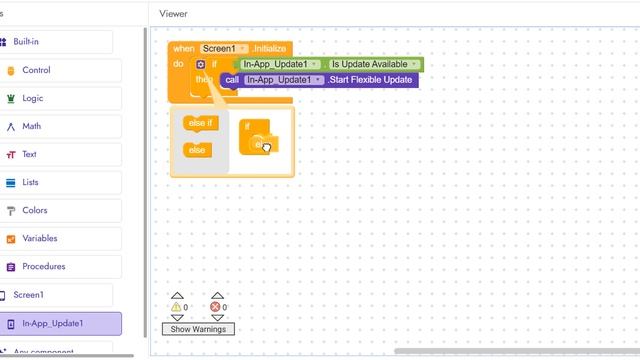Image resolution: width=640 pixels, height=360 pixels.
Task: Click the Text drawer icon
Action: click(11, 155)
